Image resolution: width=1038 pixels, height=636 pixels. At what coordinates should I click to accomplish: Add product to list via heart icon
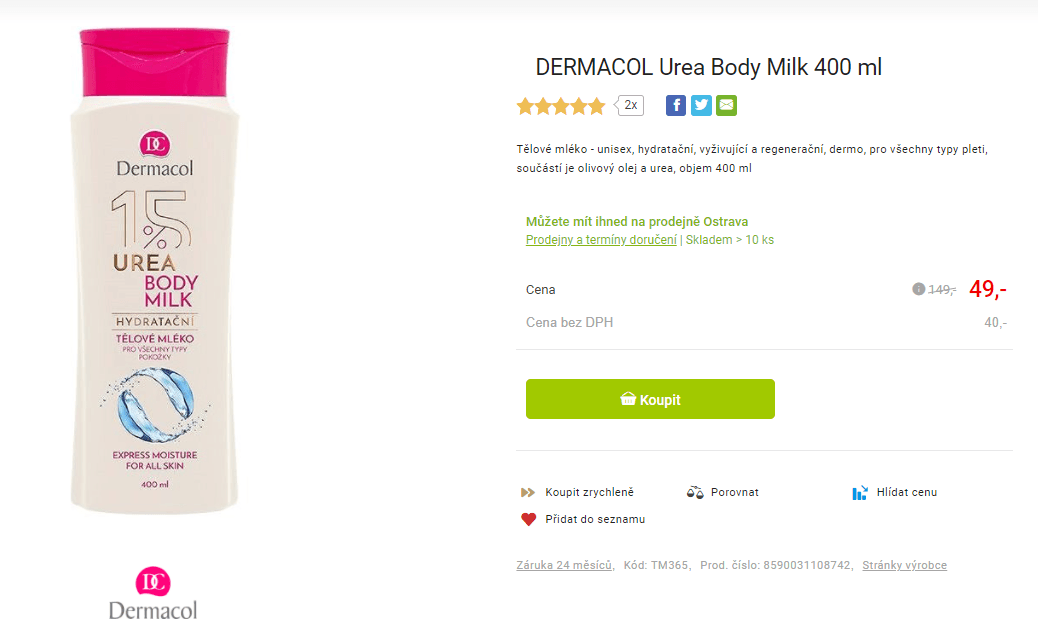[527, 519]
